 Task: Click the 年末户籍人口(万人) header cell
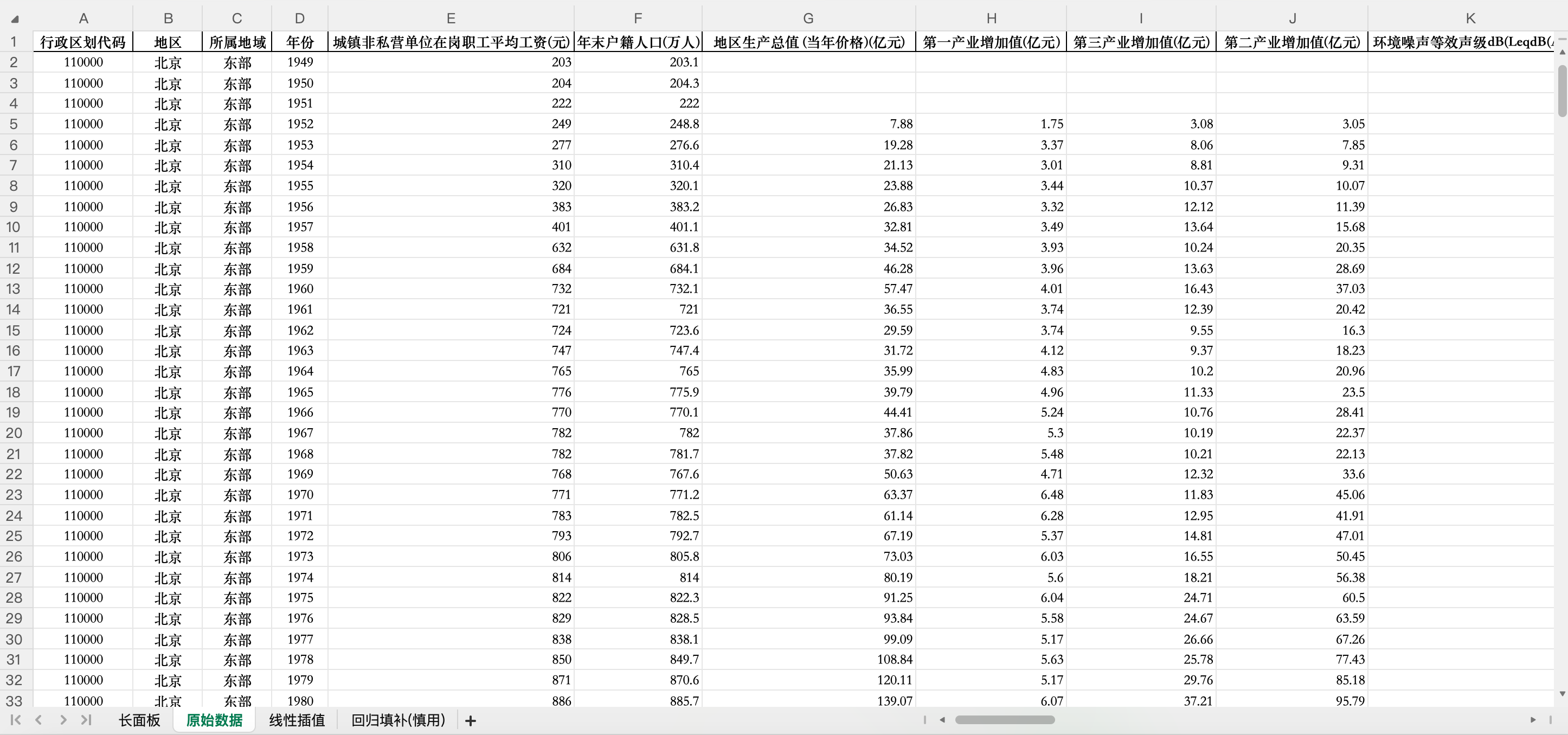click(x=638, y=41)
